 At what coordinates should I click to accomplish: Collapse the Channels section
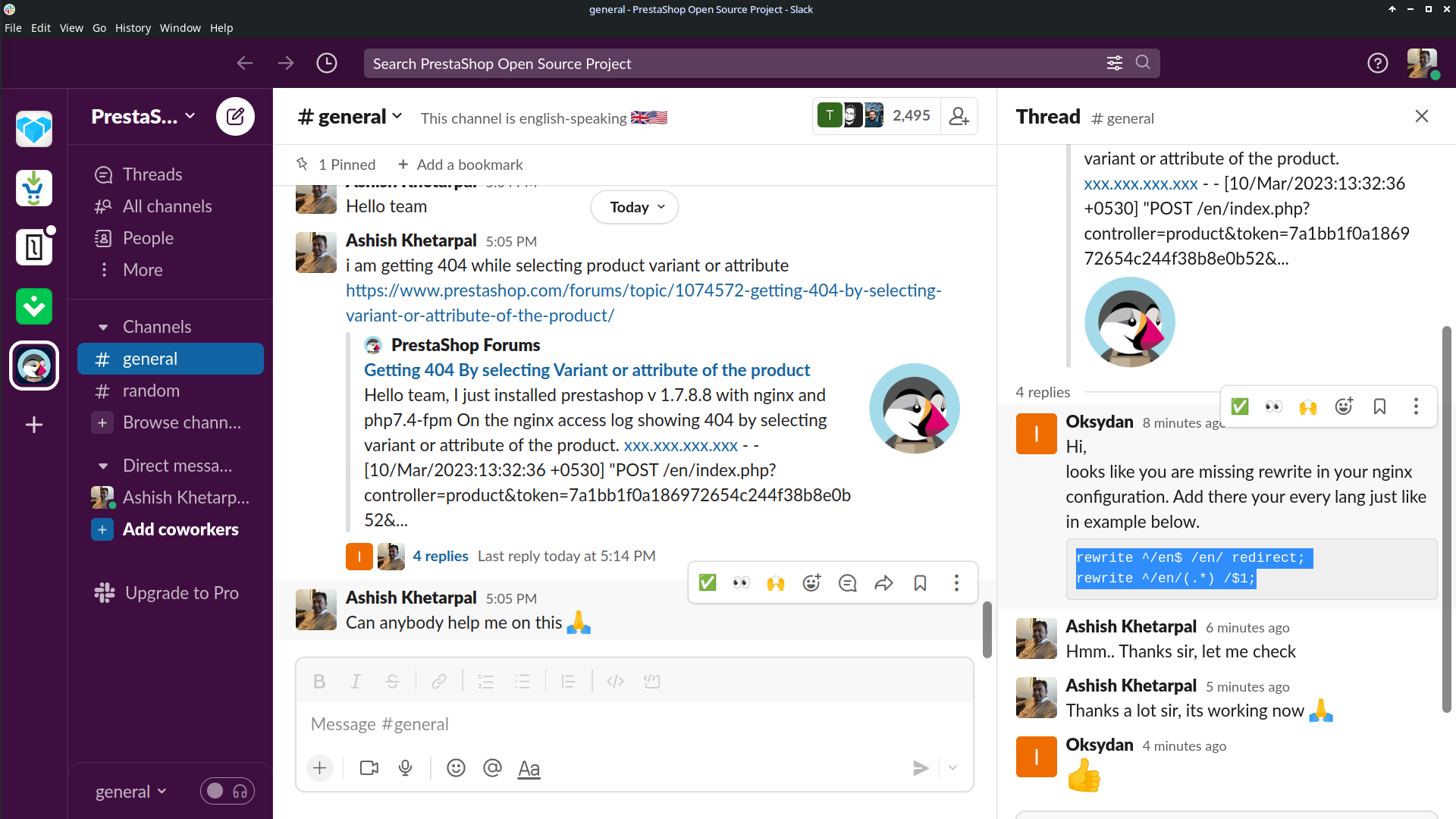tap(103, 328)
